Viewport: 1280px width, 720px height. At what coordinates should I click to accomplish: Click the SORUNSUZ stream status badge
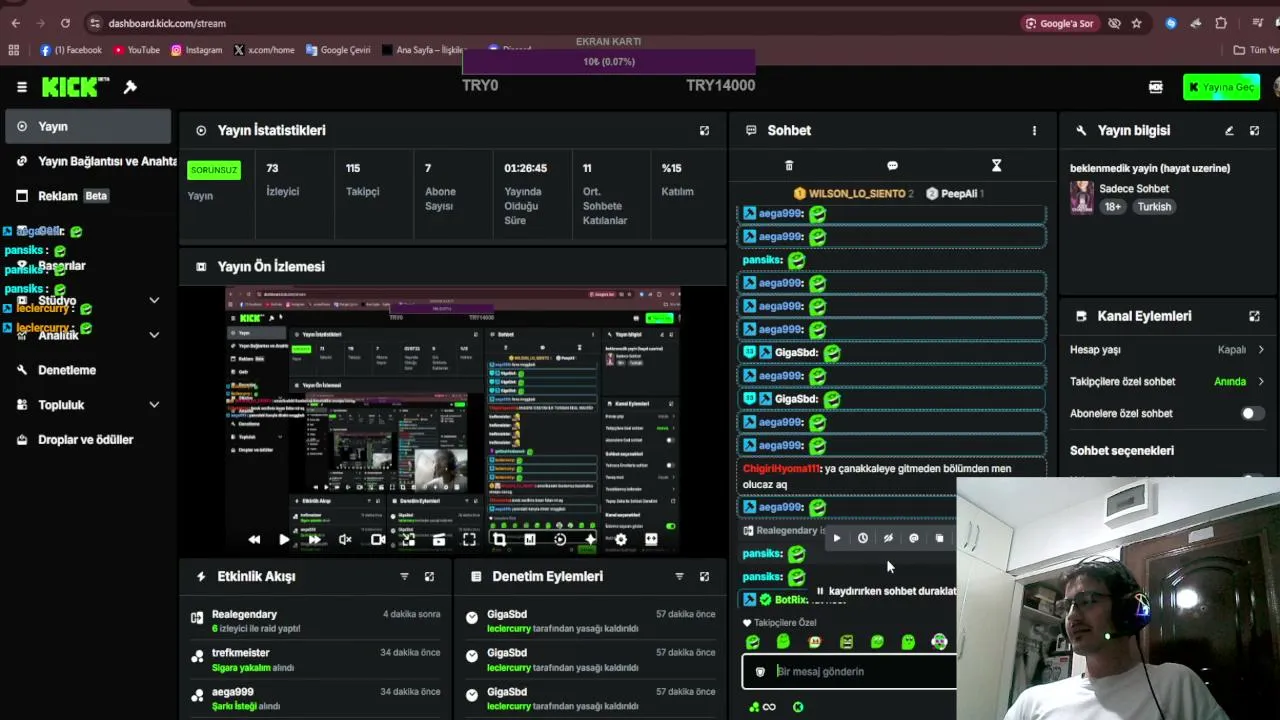(x=214, y=170)
